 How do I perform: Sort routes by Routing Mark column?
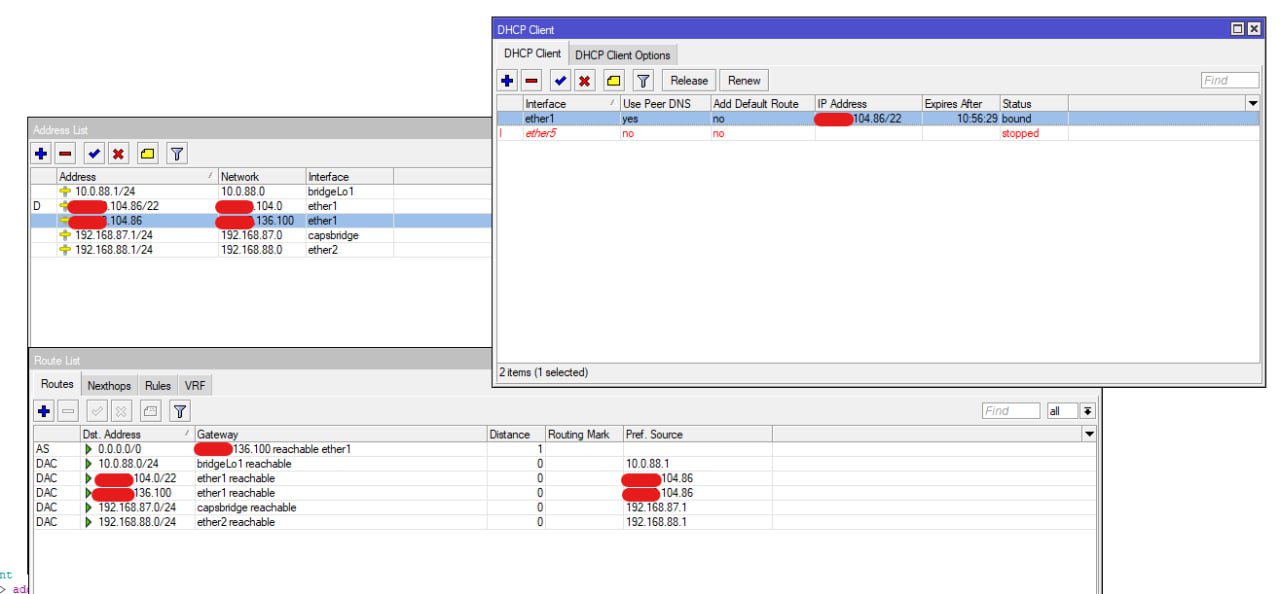[x=583, y=434]
